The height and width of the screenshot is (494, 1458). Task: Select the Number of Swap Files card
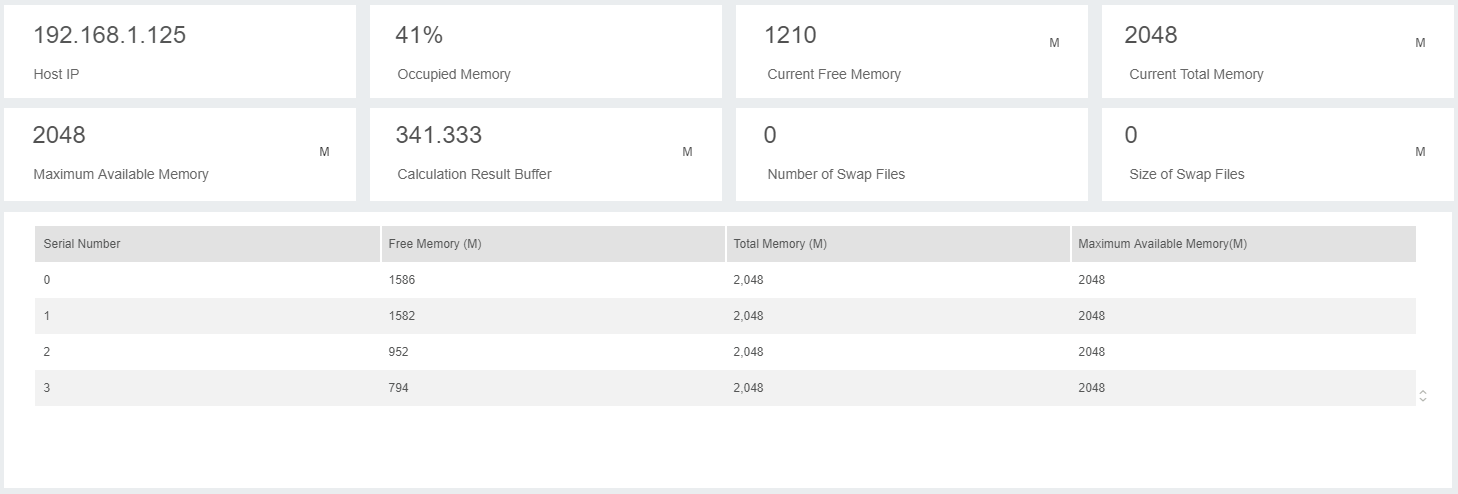(911, 154)
